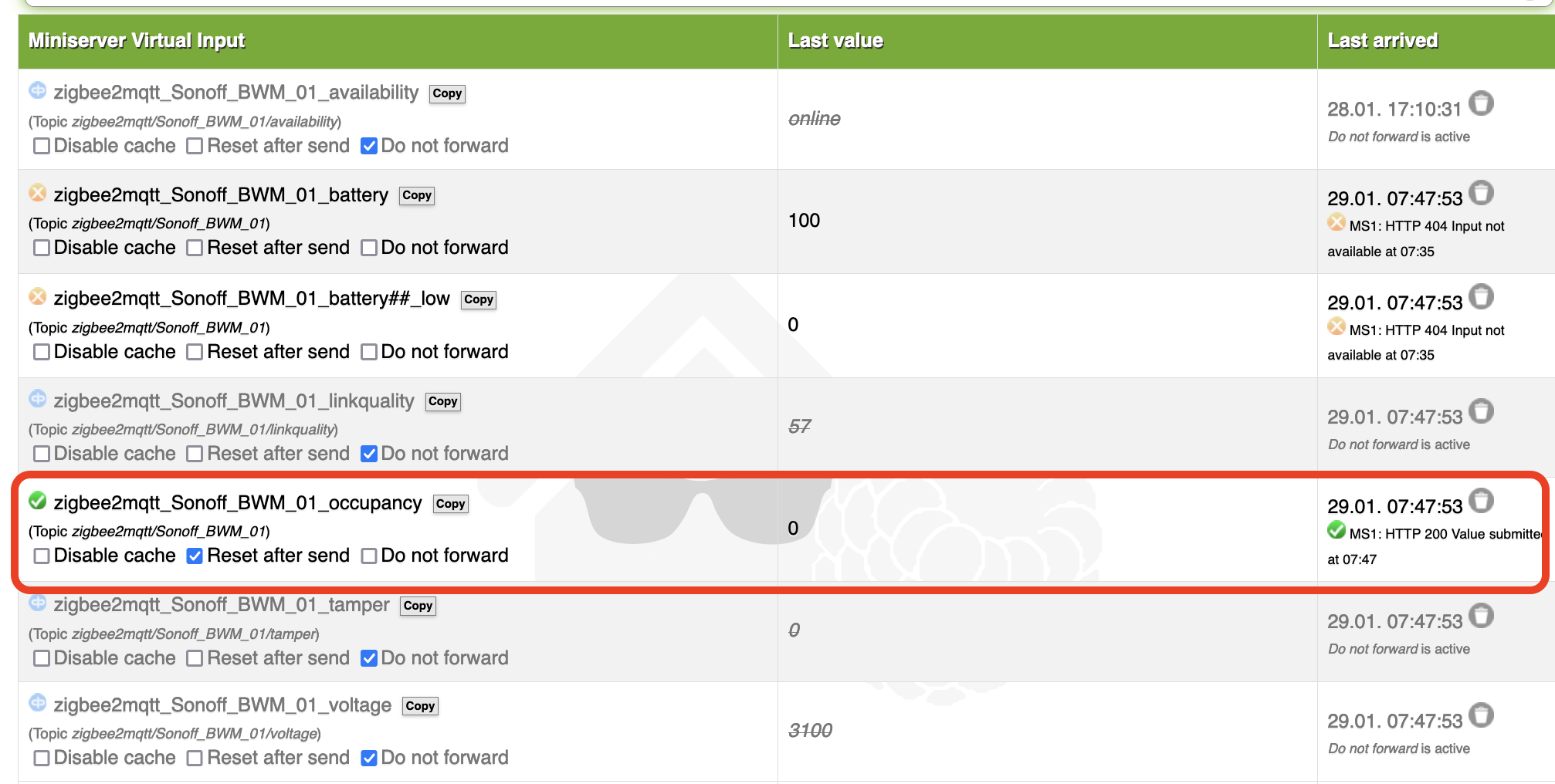Check Do not forward for battery##_low

point(369,352)
